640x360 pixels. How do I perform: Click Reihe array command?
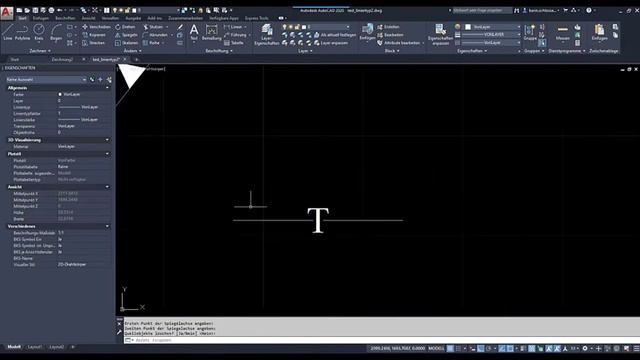(x=151, y=43)
